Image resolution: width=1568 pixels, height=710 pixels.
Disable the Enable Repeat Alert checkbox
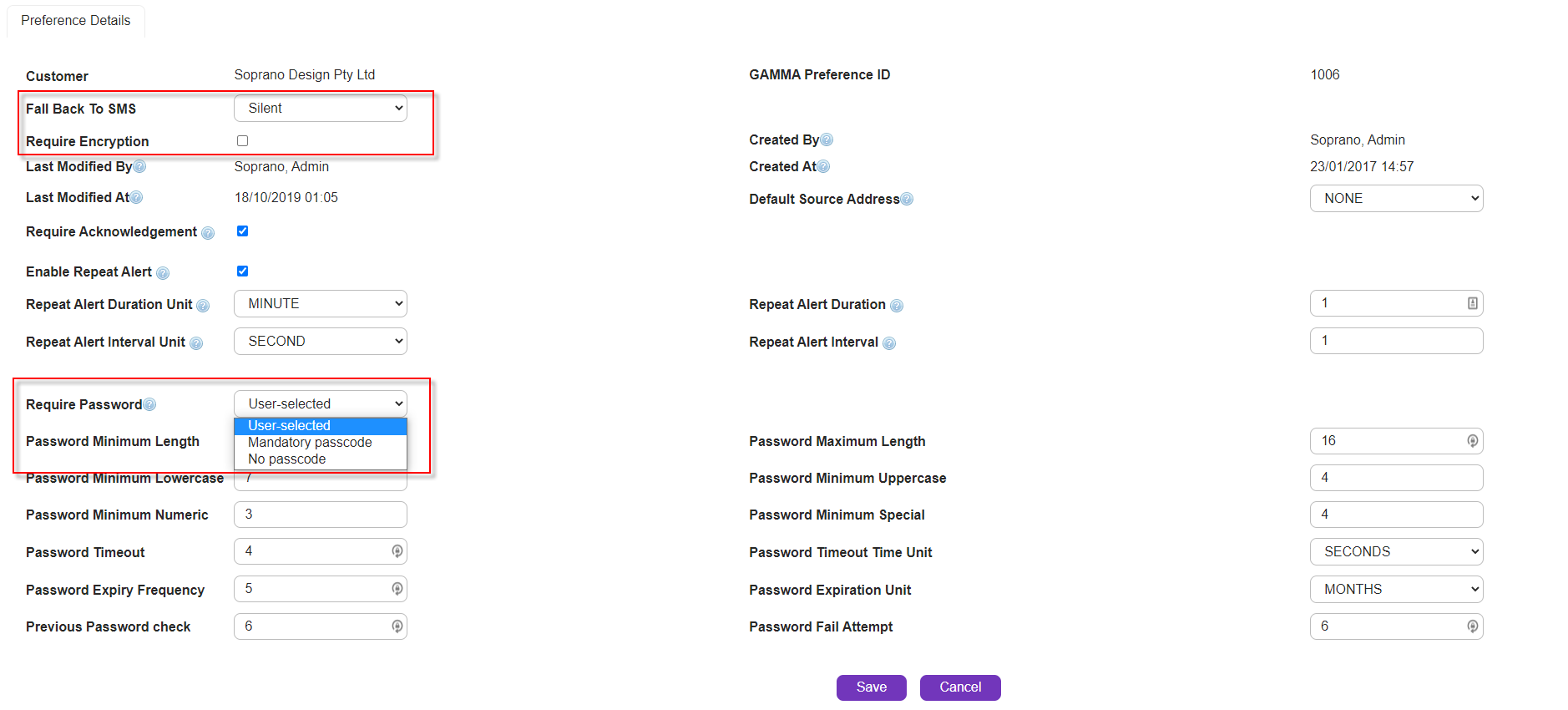coord(242,271)
